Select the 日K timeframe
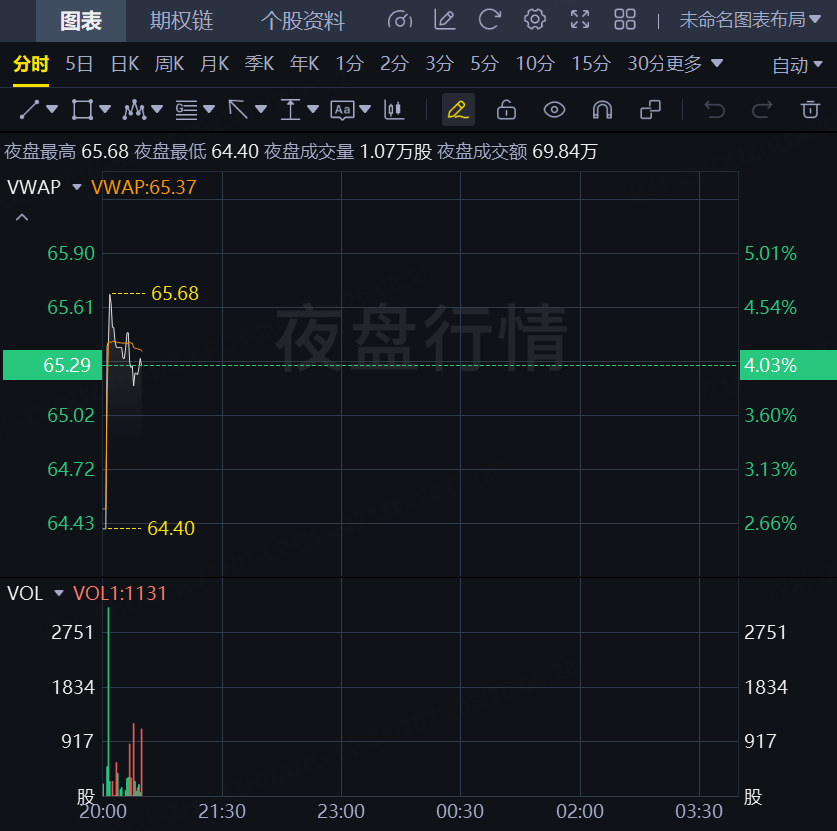Viewport: 837px width, 831px height. pos(124,64)
